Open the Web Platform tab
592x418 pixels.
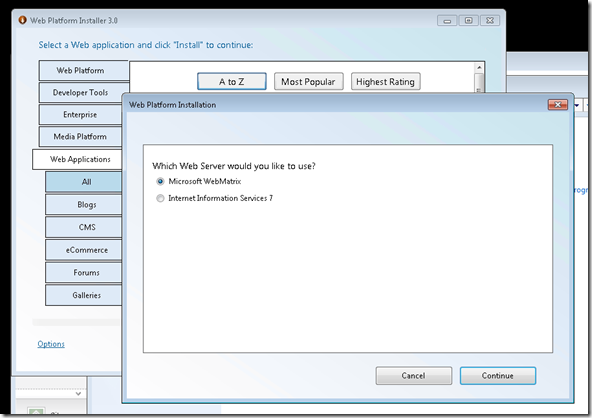(x=83, y=71)
